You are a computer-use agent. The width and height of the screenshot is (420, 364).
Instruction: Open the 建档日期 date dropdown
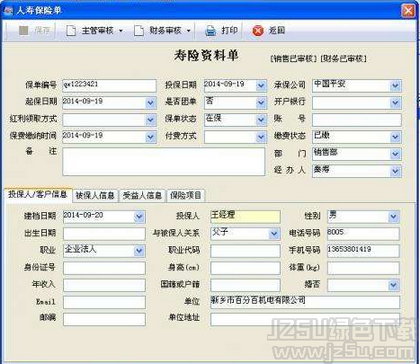coord(139,217)
